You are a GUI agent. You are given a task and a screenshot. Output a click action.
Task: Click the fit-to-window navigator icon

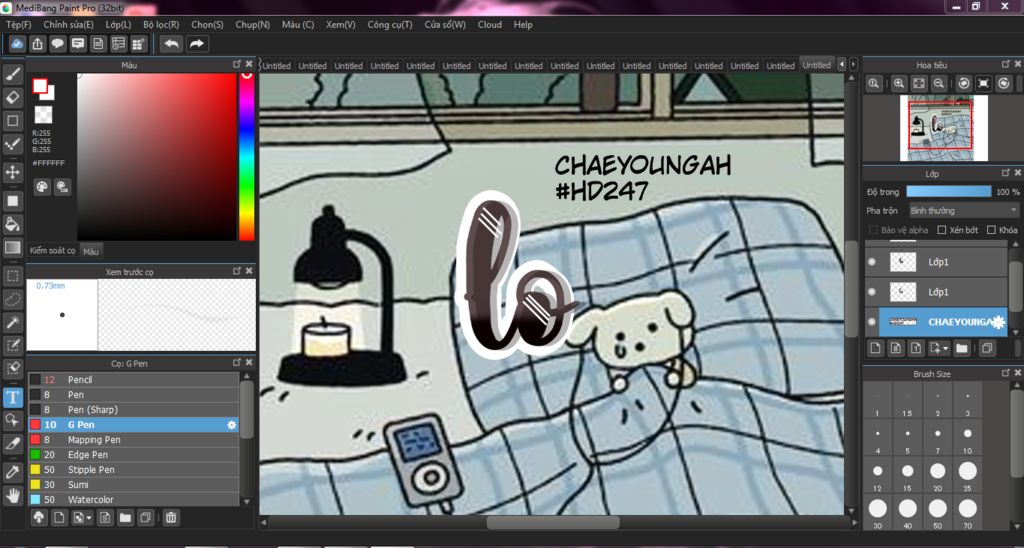pyautogui.click(x=919, y=83)
